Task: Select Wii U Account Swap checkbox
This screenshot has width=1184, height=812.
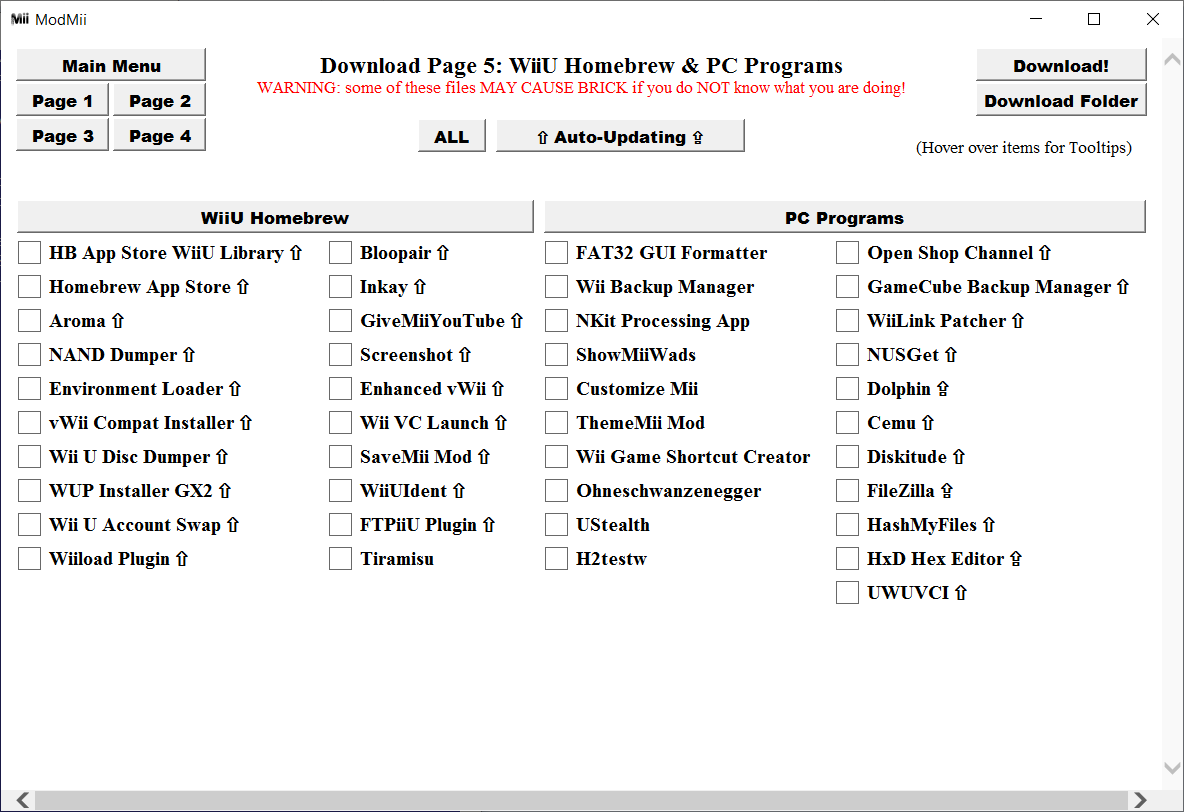Action: (x=29, y=525)
